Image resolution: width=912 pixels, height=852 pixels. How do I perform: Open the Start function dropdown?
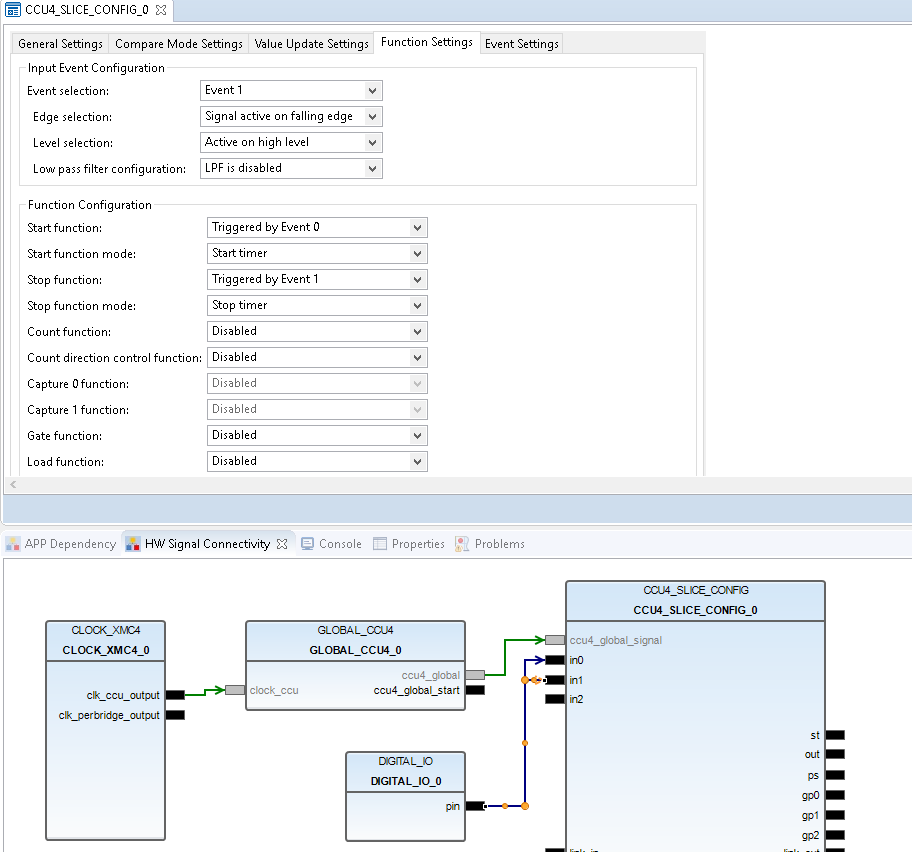click(x=417, y=227)
